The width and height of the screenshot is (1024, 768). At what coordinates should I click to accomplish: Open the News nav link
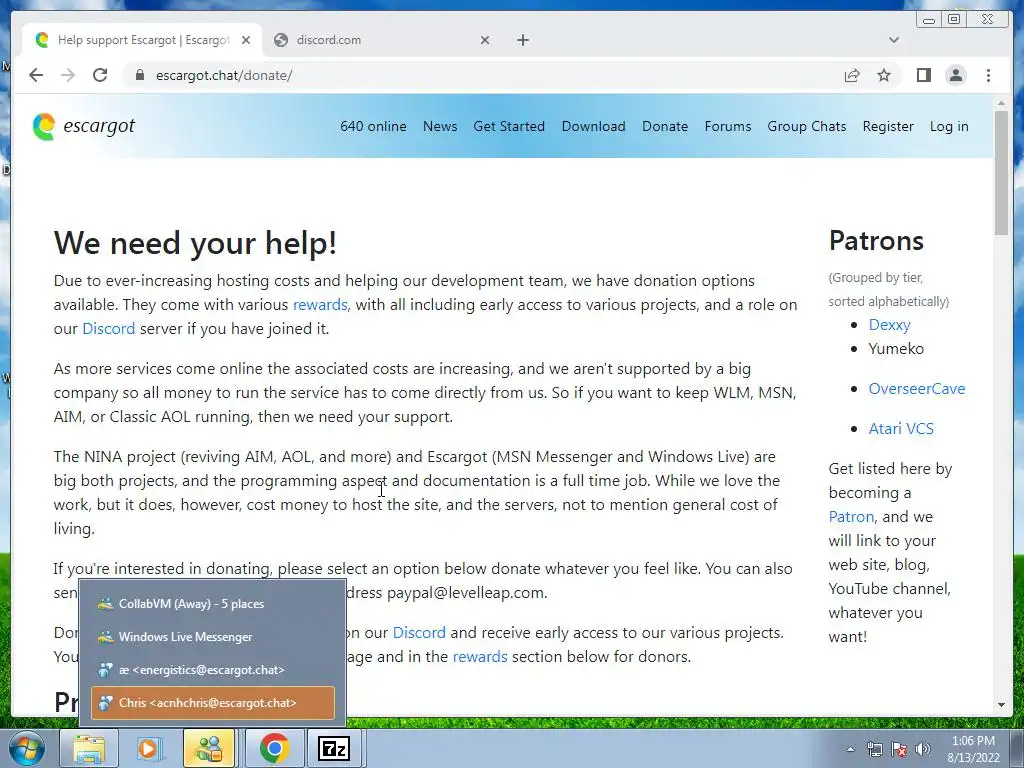tap(440, 126)
